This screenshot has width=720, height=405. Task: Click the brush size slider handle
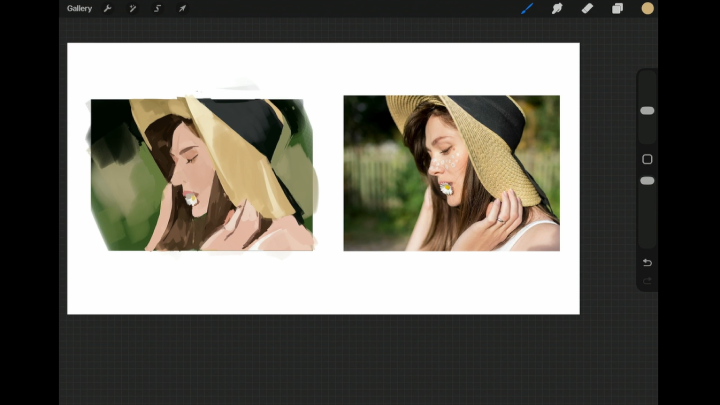pyautogui.click(x=647, y=111)
